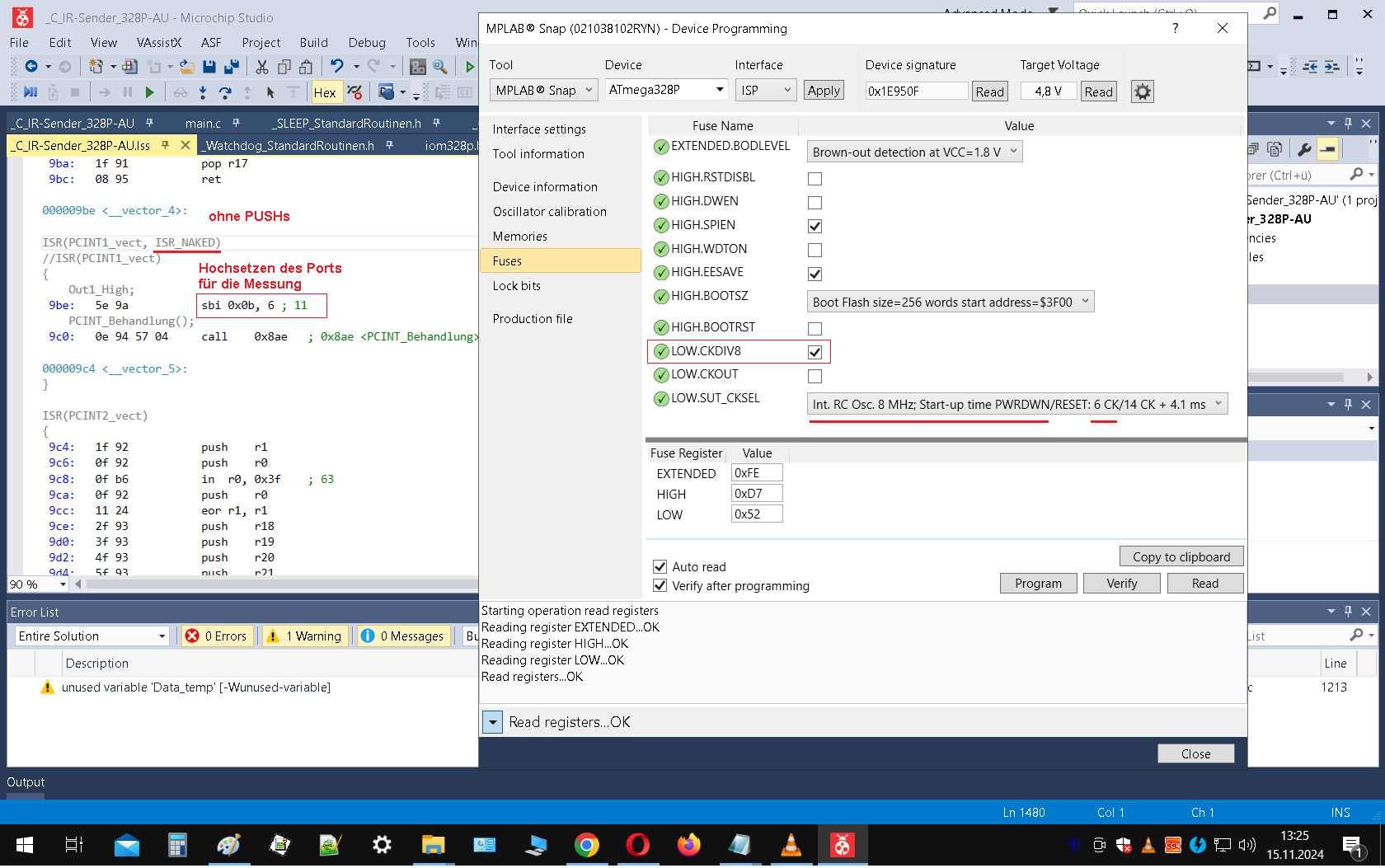Open Google Chrome from the taskbar
The width and height of the screenshot is (1385, 868).
click(x=586, y=844)
